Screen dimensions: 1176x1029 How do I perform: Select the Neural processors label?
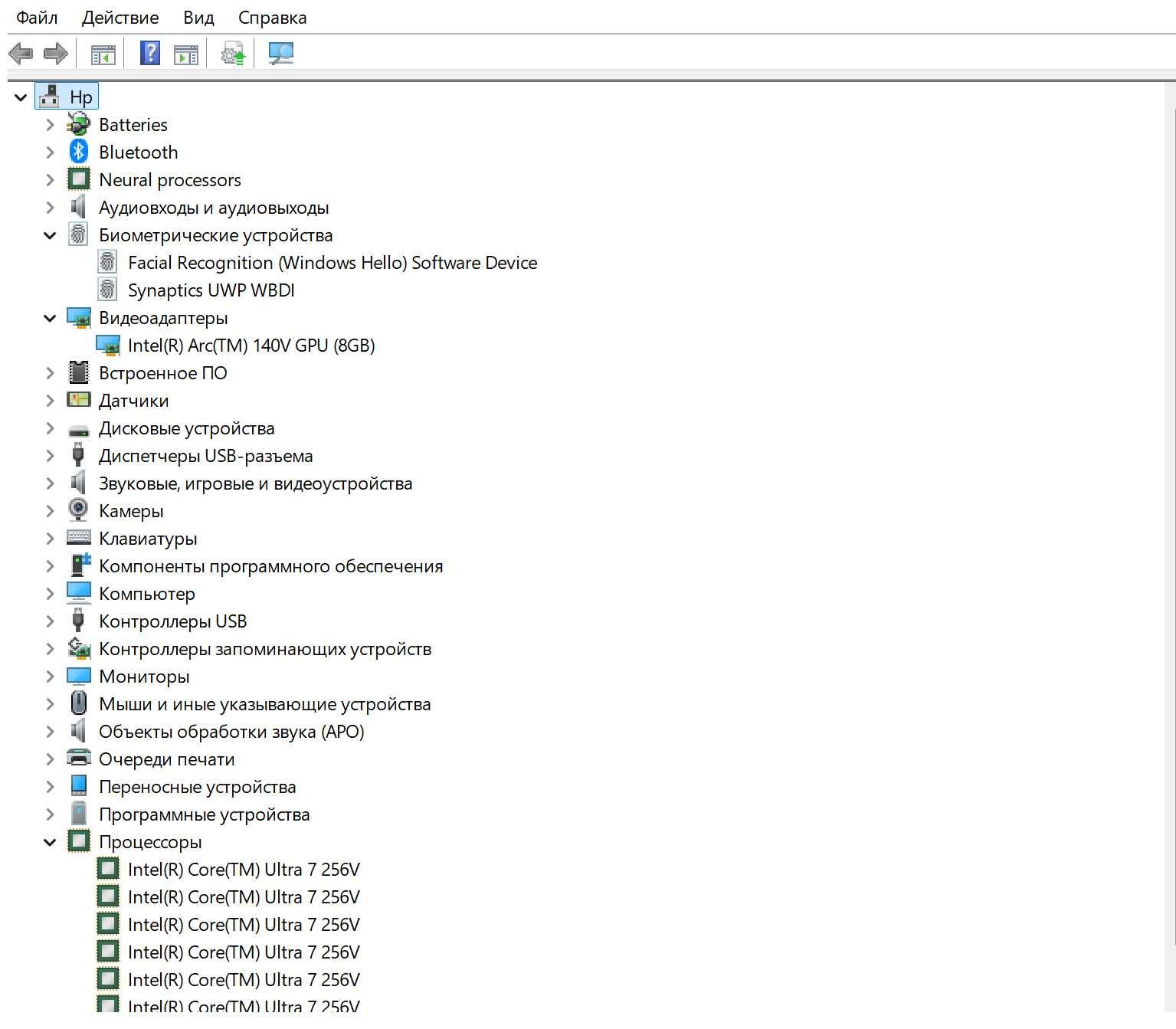[x=170, y=180]
